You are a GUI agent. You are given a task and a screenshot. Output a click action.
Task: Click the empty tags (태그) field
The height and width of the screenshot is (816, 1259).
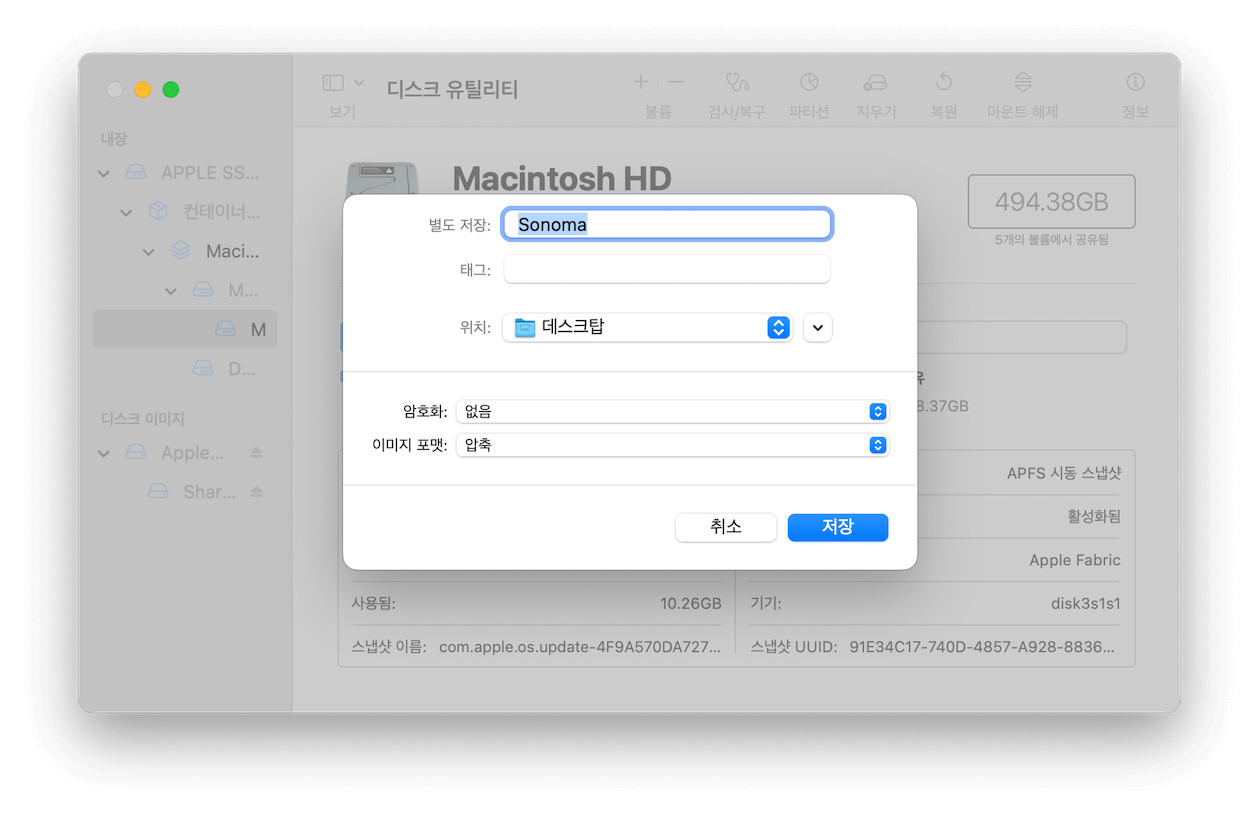pyautogui.click(x=667, y=269)
